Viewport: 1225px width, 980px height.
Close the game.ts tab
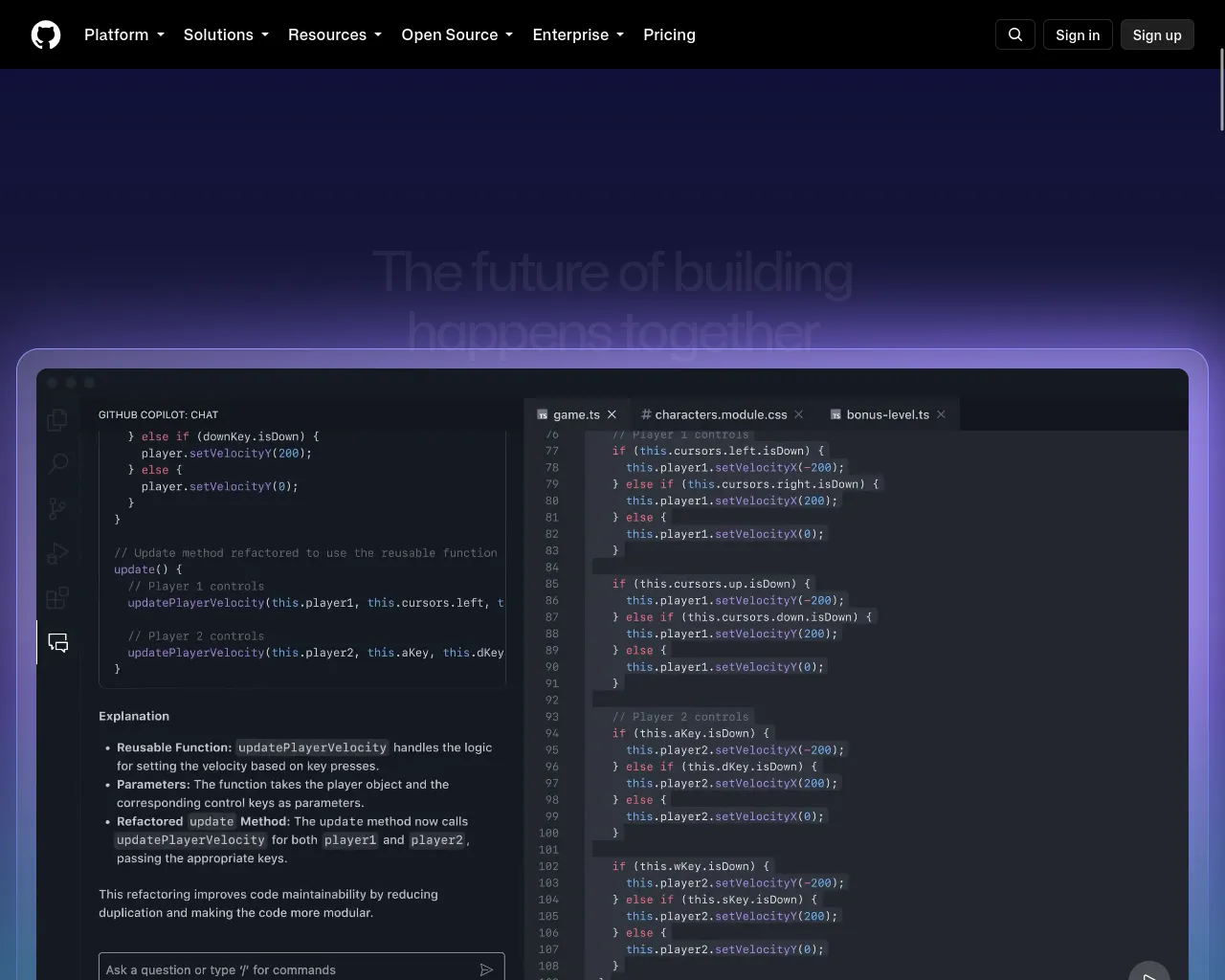pyautogui.click(x=612, y=414)
